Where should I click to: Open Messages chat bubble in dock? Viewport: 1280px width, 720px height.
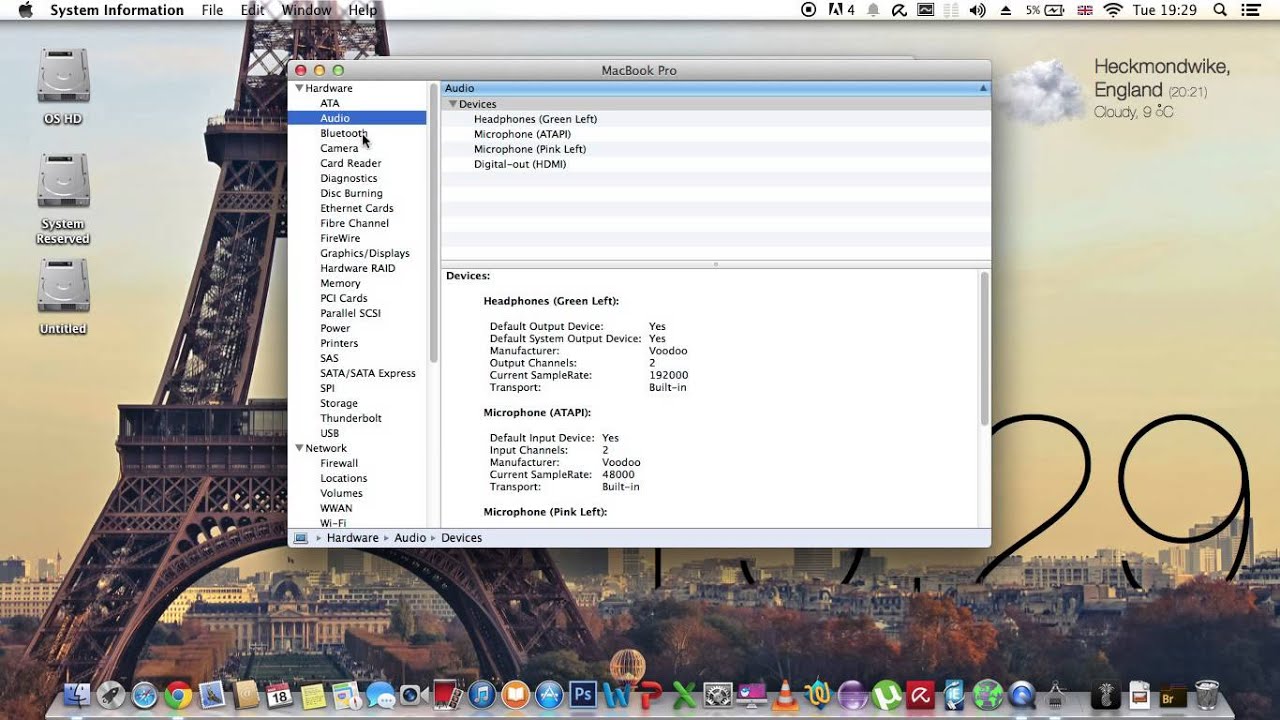click(380, 695)
